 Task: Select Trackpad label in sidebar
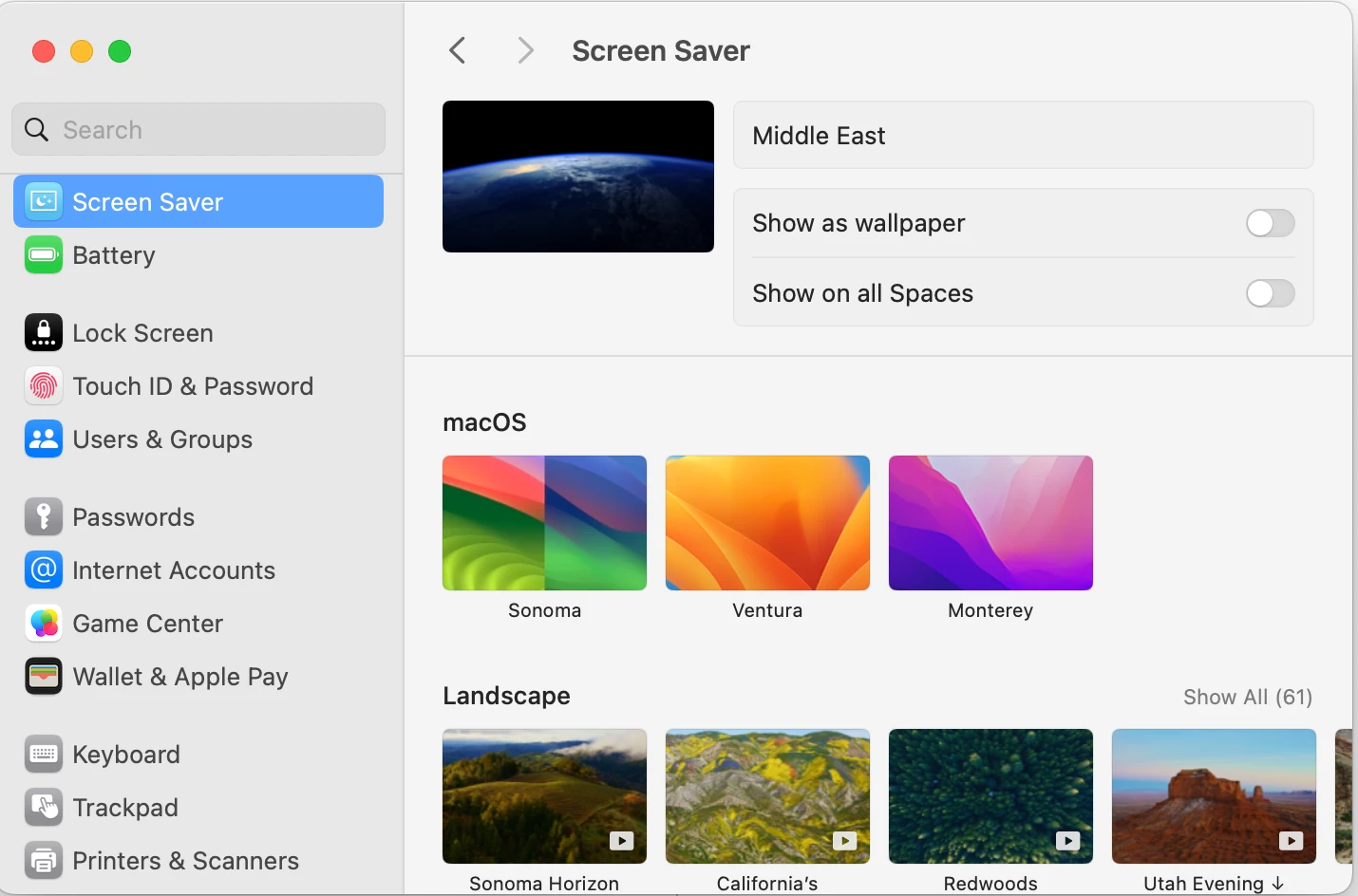click(x=125, y=808)
